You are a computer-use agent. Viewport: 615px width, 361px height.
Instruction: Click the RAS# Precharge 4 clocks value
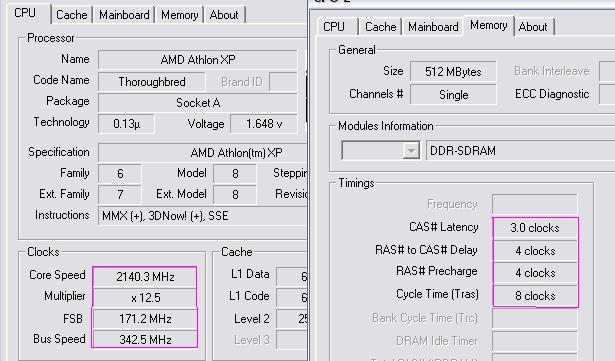535,273
